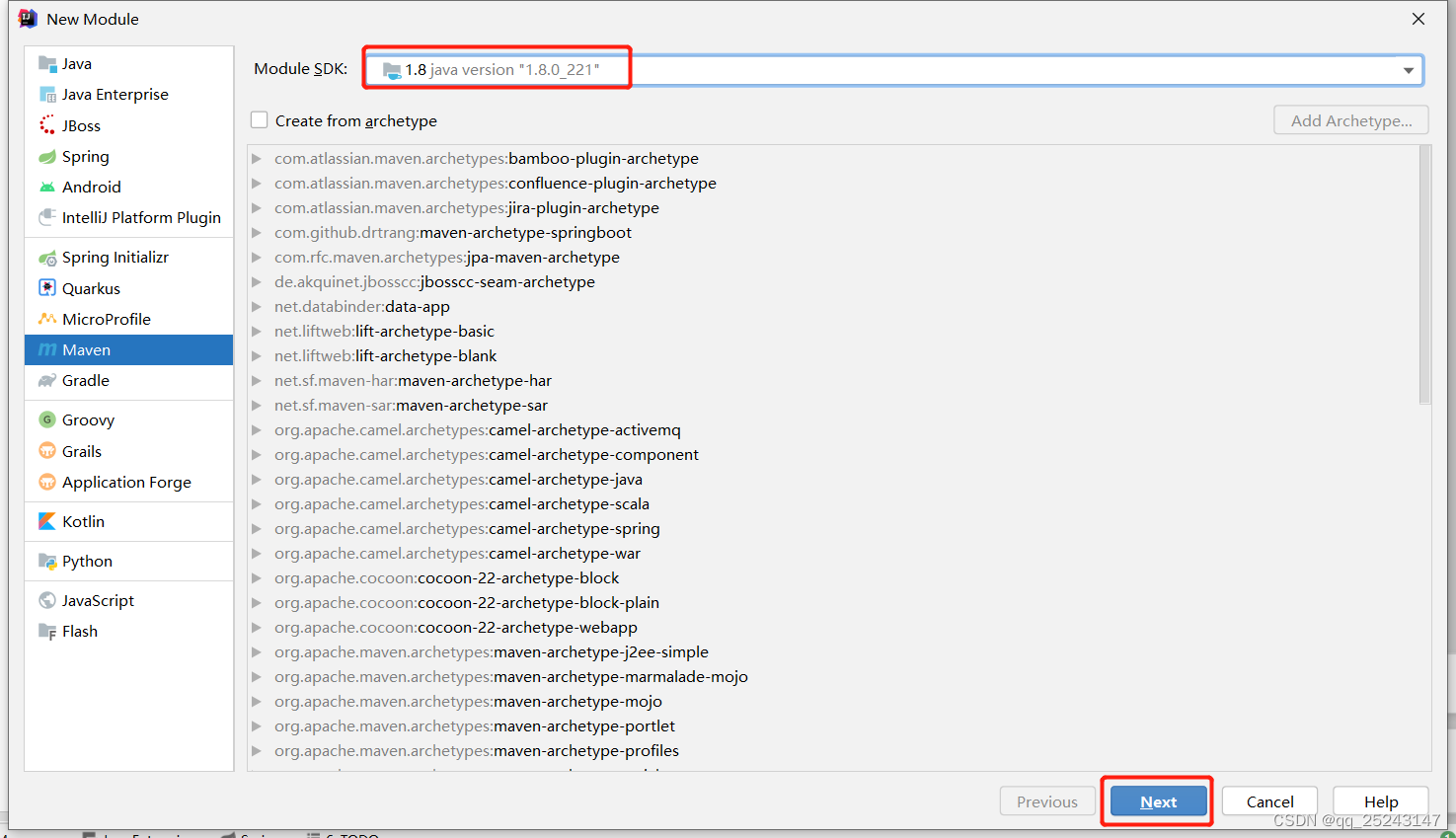Image resolution: width=1456 pixels, height=838 pixels.
Task: Enable Create from archetype checkbox
Action: (260, 120)
